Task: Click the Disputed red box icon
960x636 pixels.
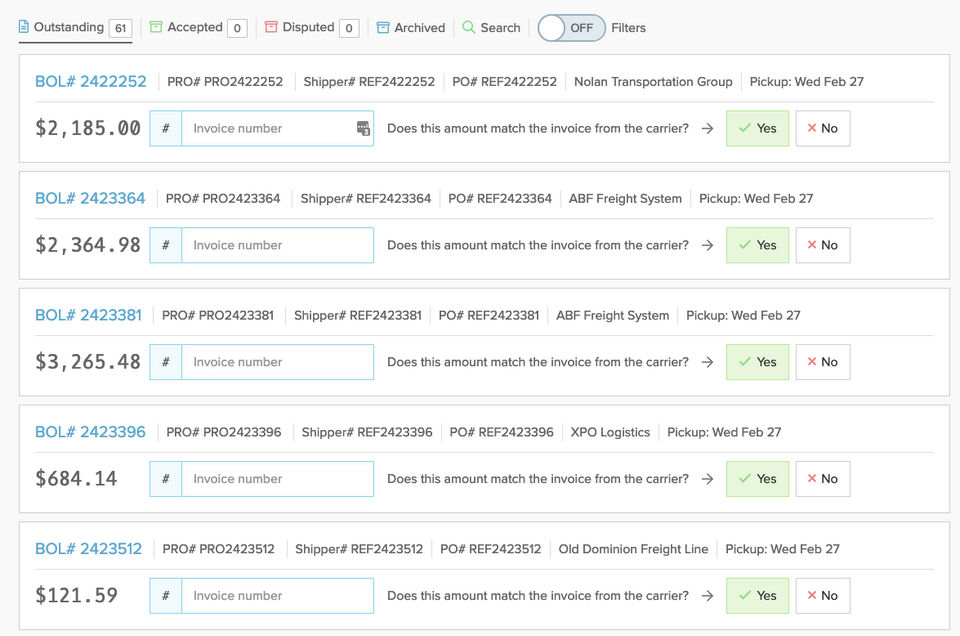Action: point(271,28)
